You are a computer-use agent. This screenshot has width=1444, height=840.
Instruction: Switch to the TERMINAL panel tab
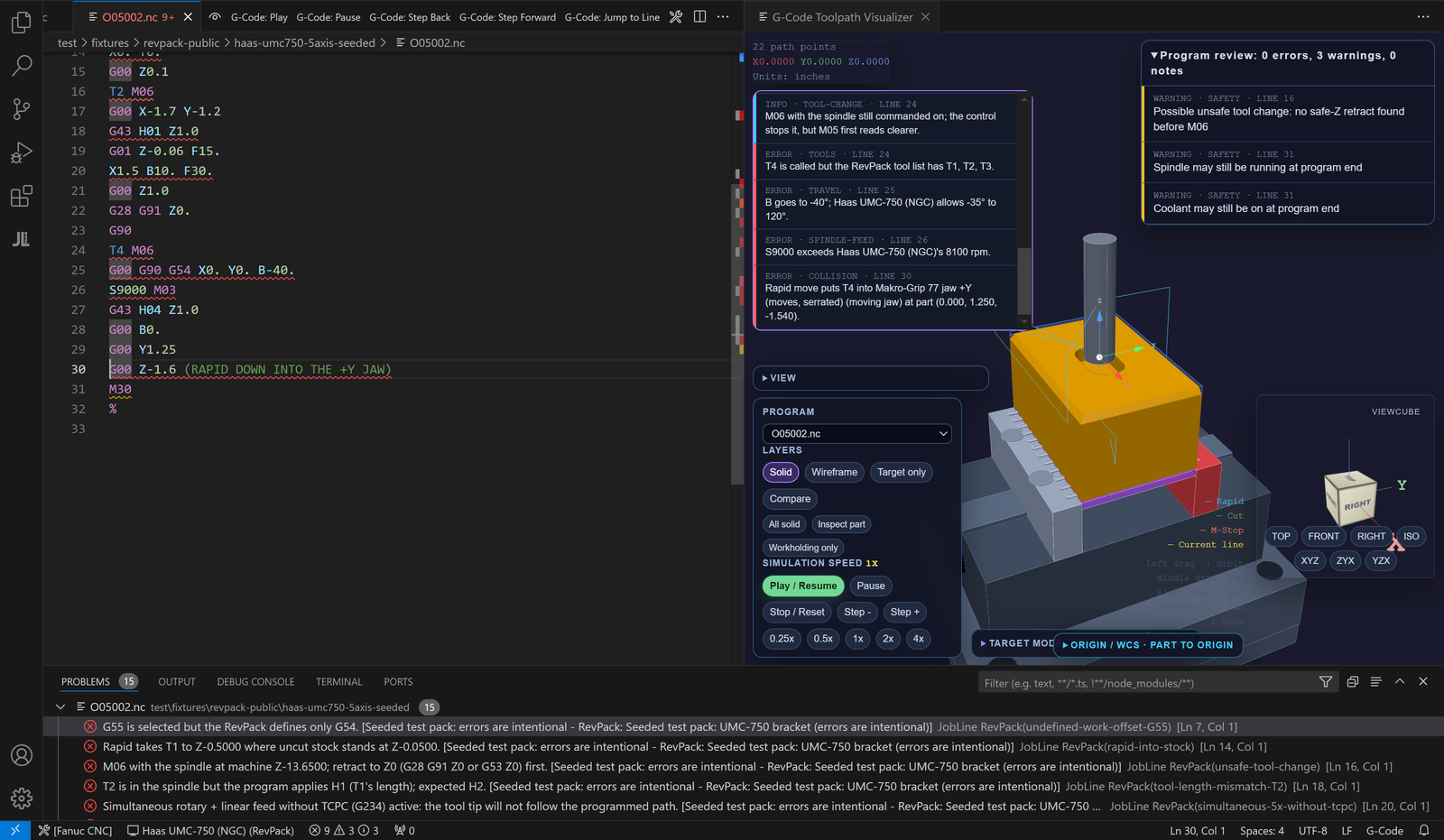(x=339, y=682)
